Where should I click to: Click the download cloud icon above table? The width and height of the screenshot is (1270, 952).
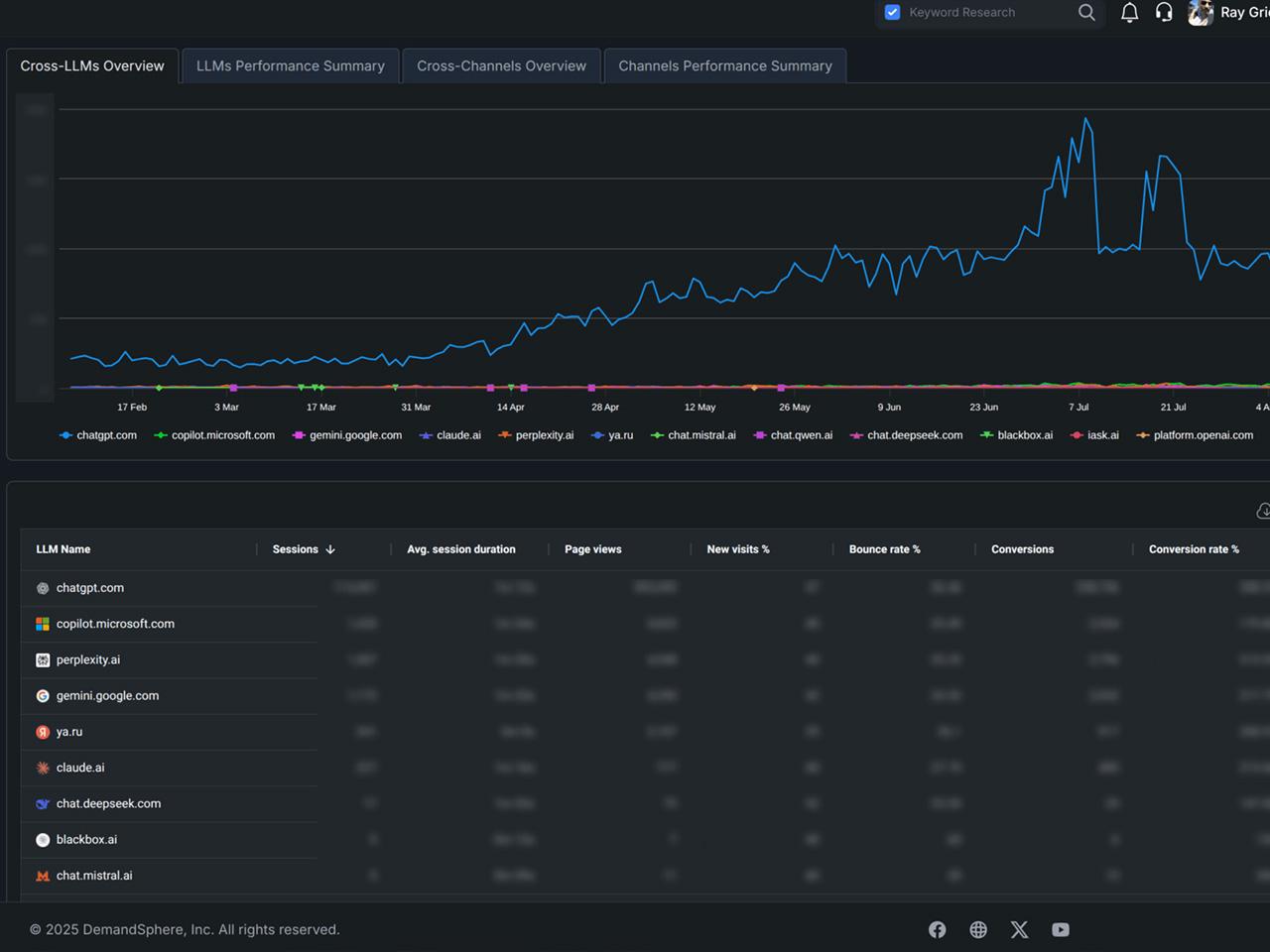1263,511
